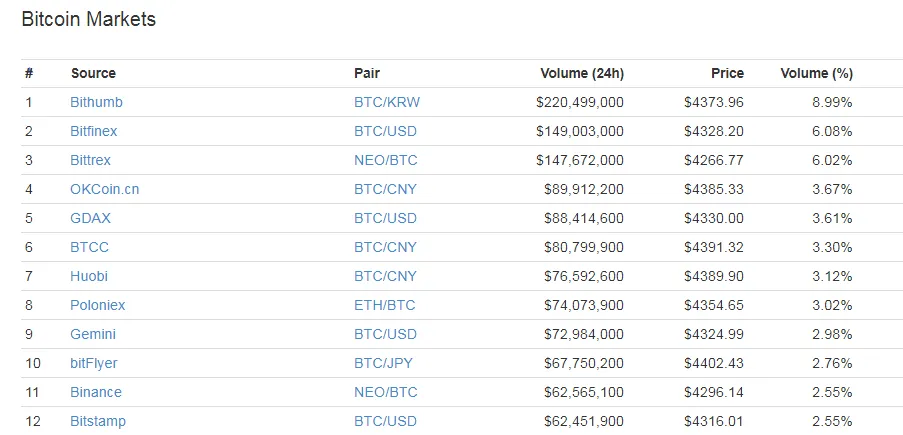
Task: Select the $80,799,900 volume cell
Action: [584, 247]
